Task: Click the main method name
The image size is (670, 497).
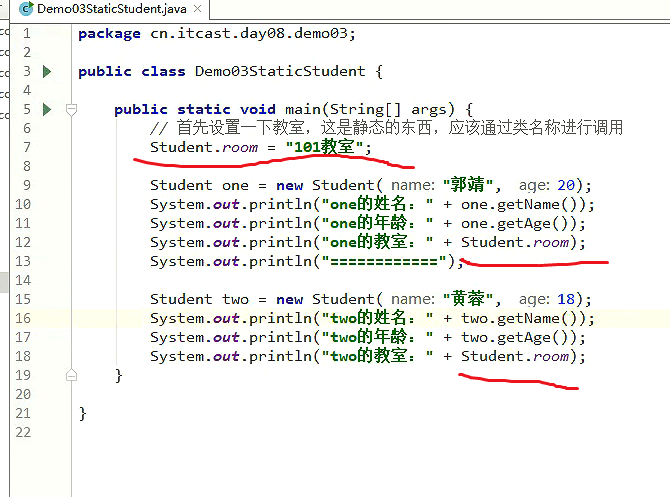Action: click(x=303, y=109)
